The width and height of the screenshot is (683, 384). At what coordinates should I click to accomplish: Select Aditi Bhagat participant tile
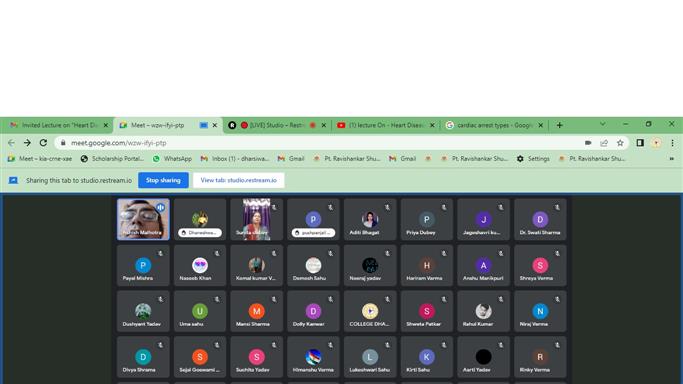pos(370,219)
